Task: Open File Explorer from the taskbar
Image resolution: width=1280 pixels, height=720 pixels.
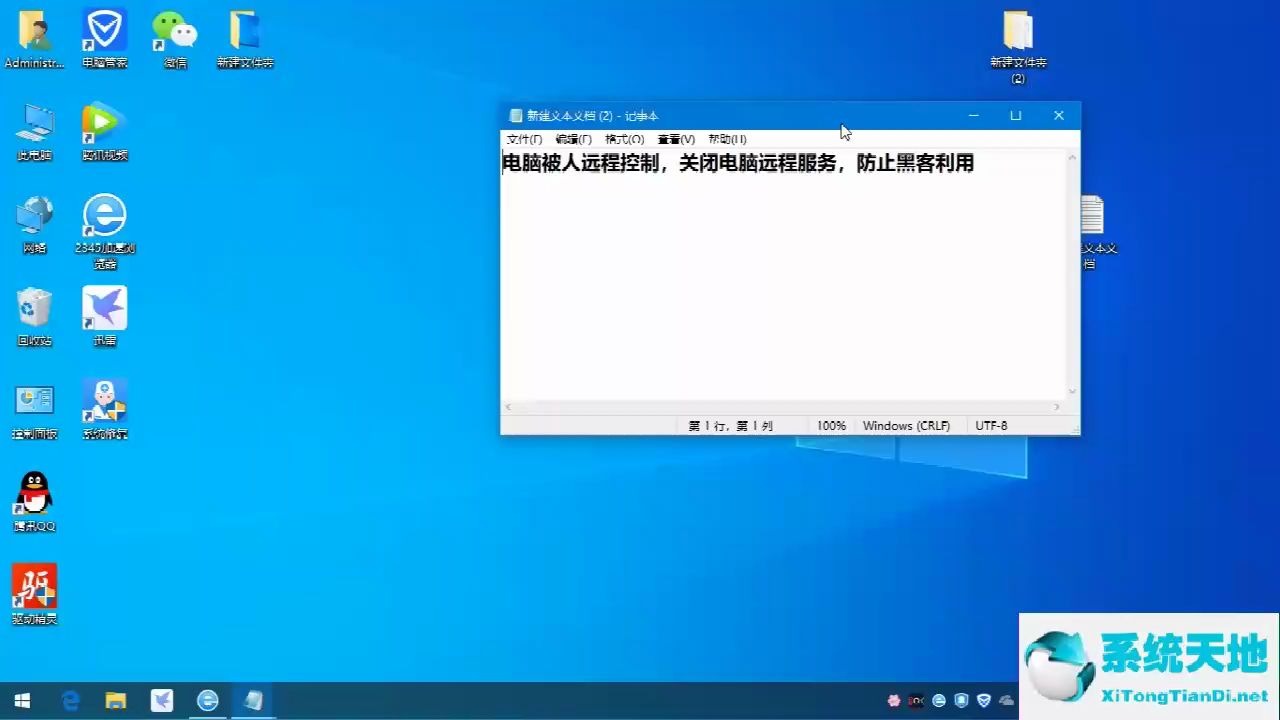Action: tap(116, 700)
